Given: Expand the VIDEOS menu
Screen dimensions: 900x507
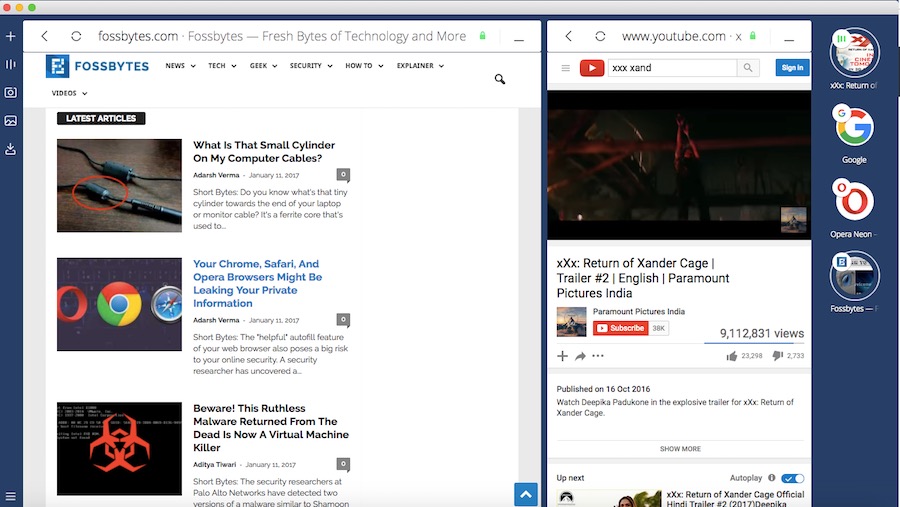Looking at the screenshot, I should point(69,93).
